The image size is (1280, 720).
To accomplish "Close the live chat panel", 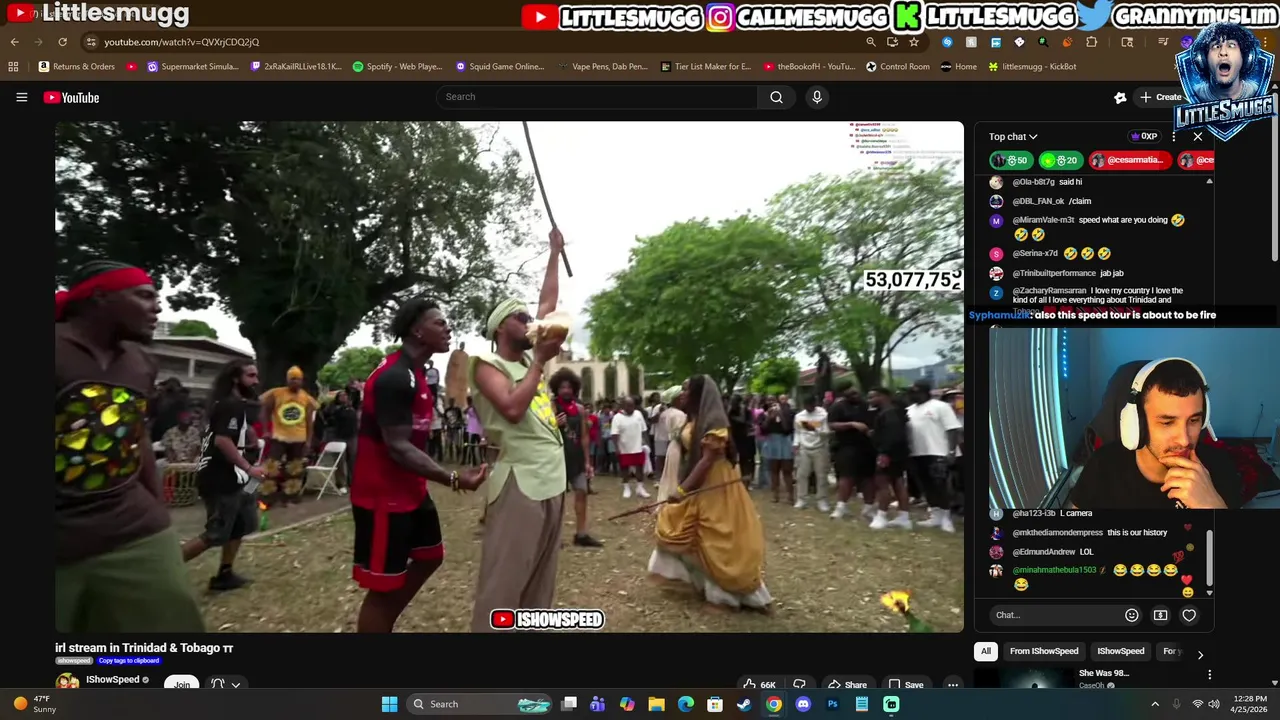I will [x=1198, y=137].
